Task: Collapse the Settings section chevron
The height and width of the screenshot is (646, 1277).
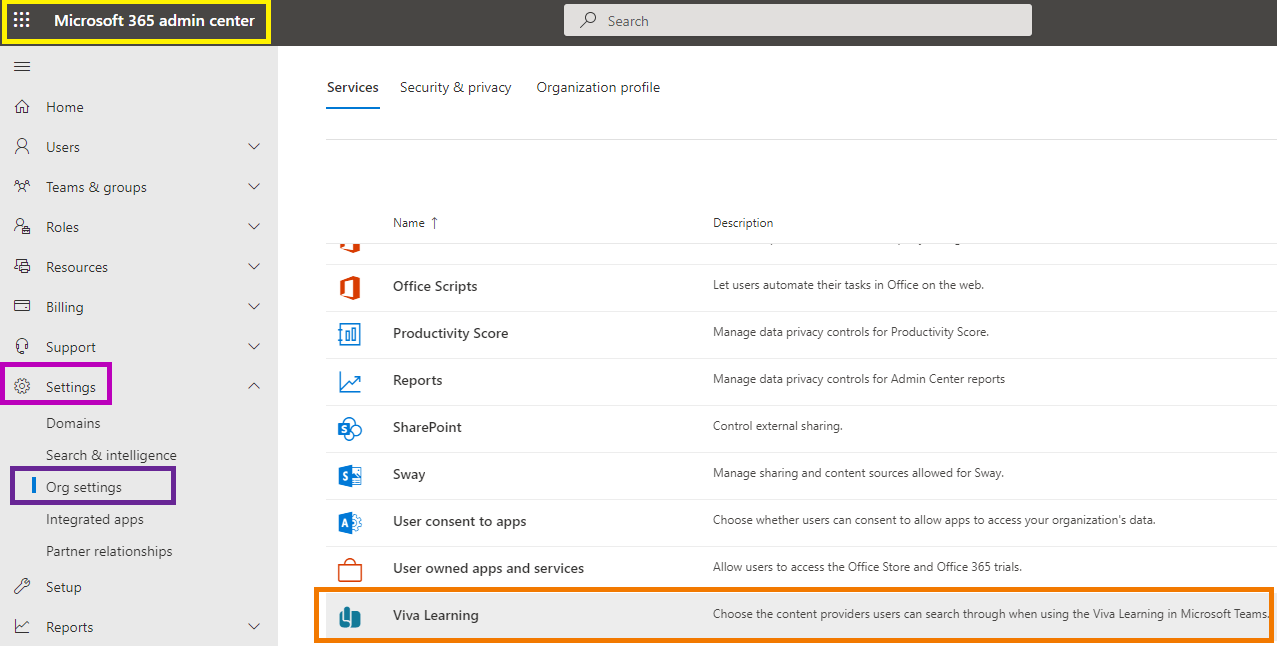Action: [254, 386]
